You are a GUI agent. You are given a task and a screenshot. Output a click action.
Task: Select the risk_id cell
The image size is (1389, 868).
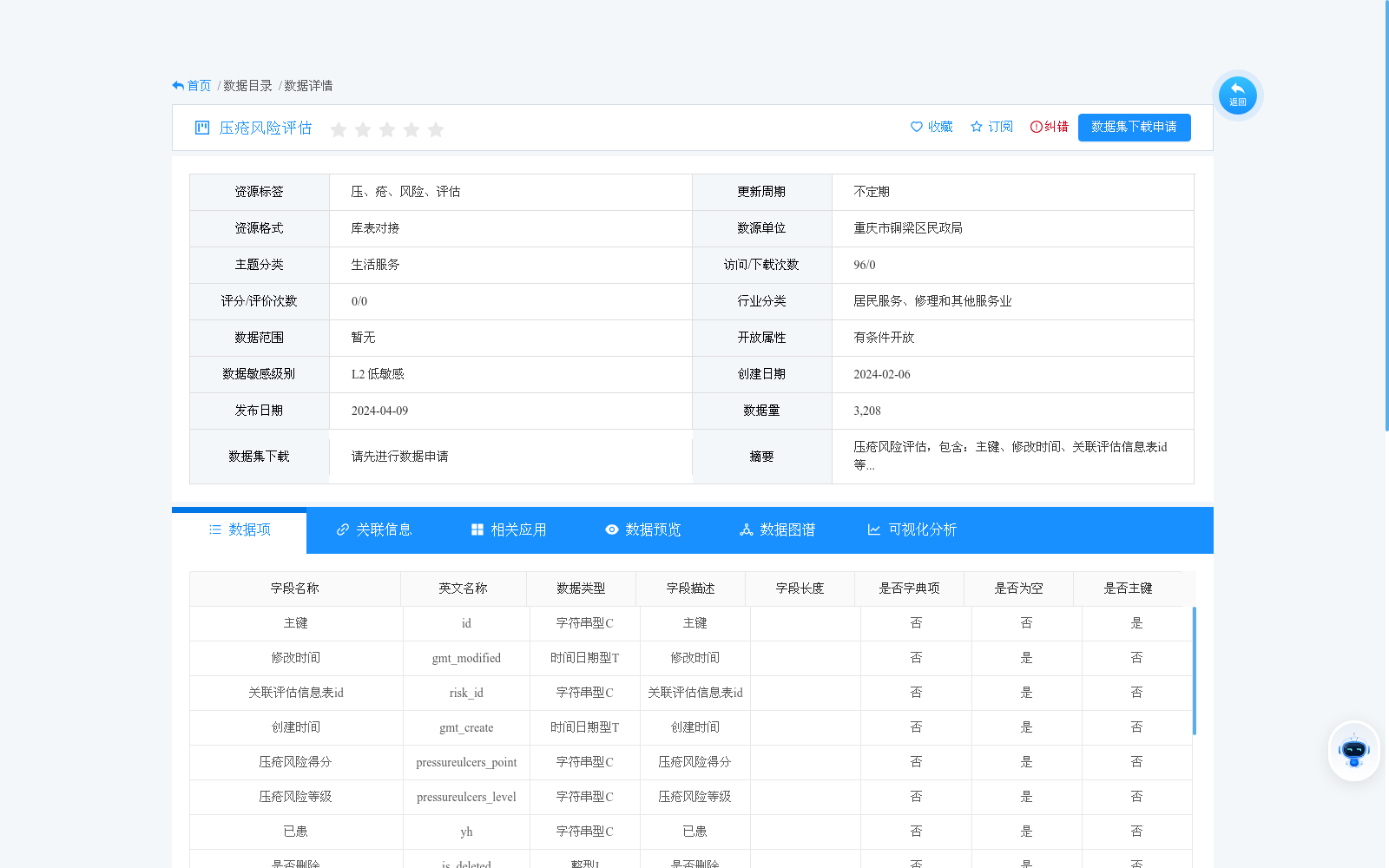466,693
